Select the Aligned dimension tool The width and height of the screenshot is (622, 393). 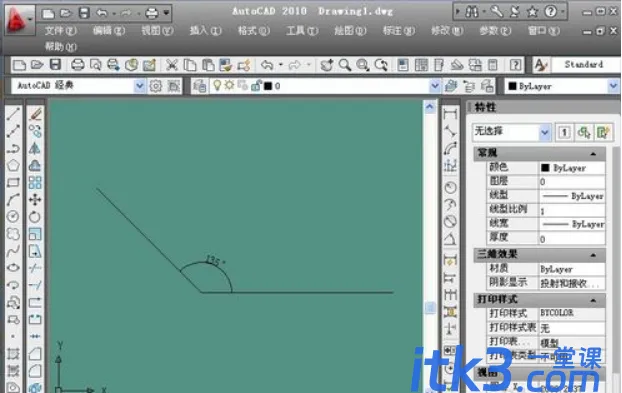click(x=450, y=131)
